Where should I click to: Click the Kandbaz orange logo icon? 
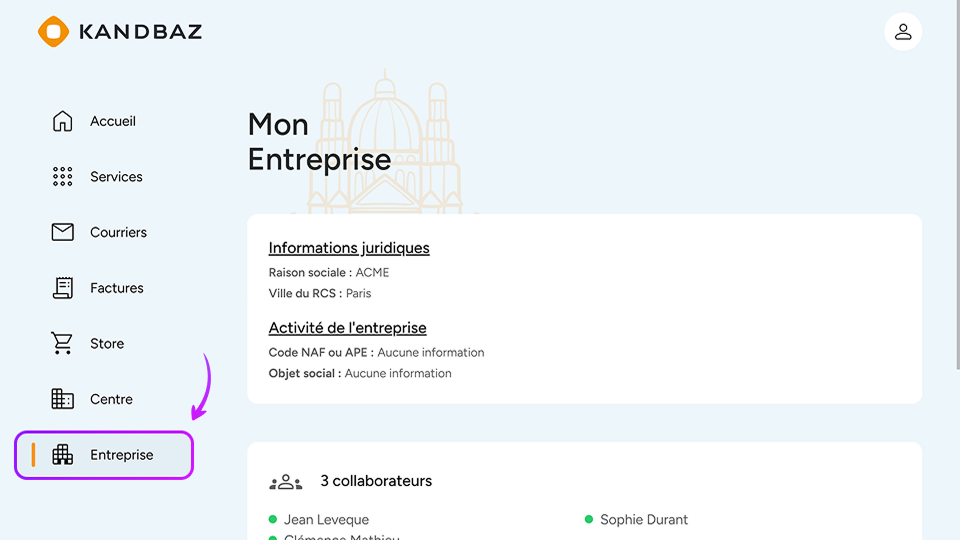coord(53,31)
